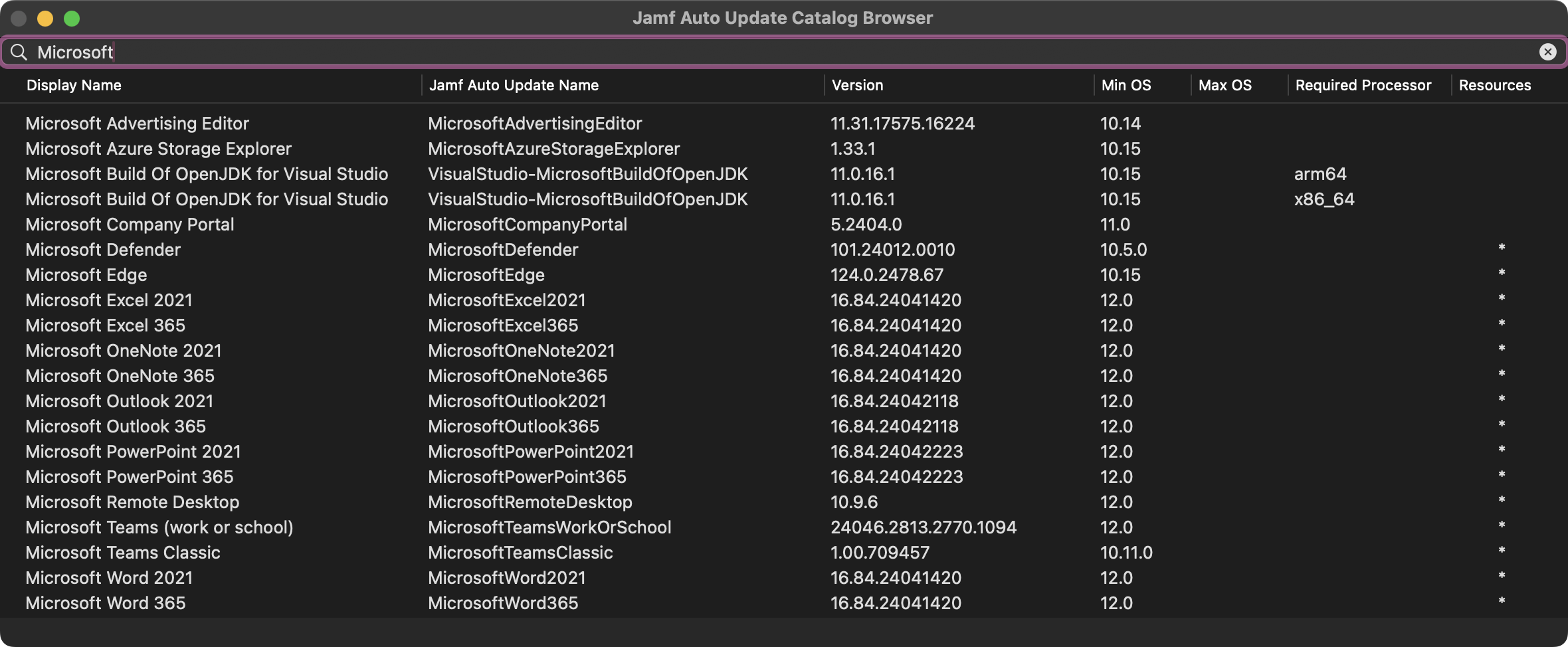Click version 5.2404.0
Viewport: 1568px width, 647px height.
coord(866,225)
